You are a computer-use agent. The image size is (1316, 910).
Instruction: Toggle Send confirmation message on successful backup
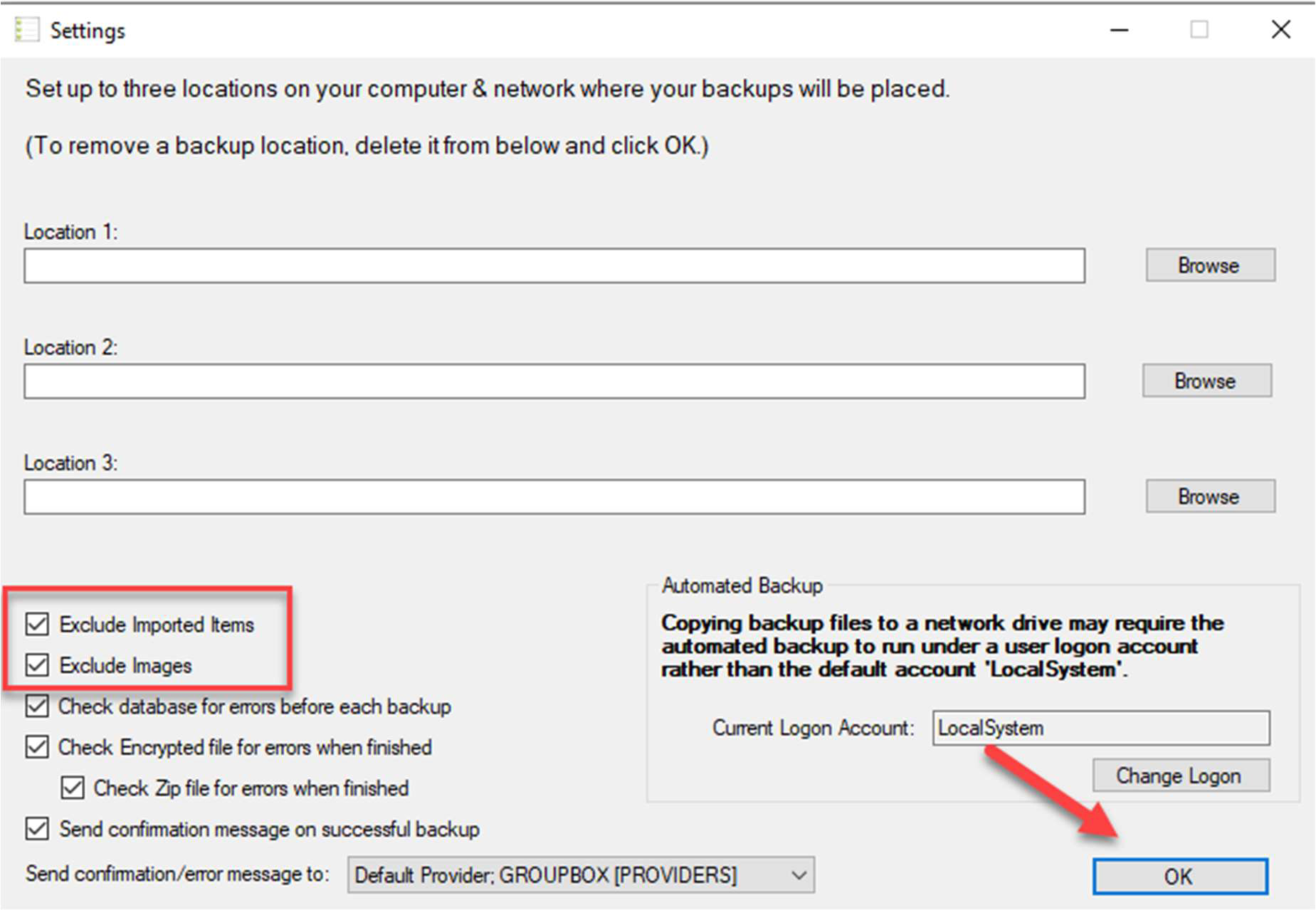pos(37,829)
